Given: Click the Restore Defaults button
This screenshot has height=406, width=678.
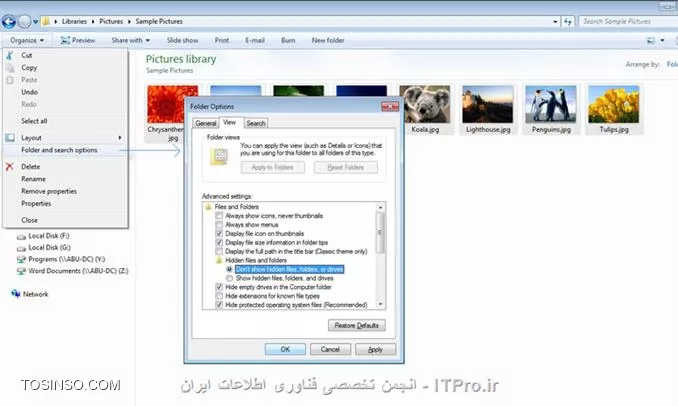Looking at the screenshot, I should (357, 326).
